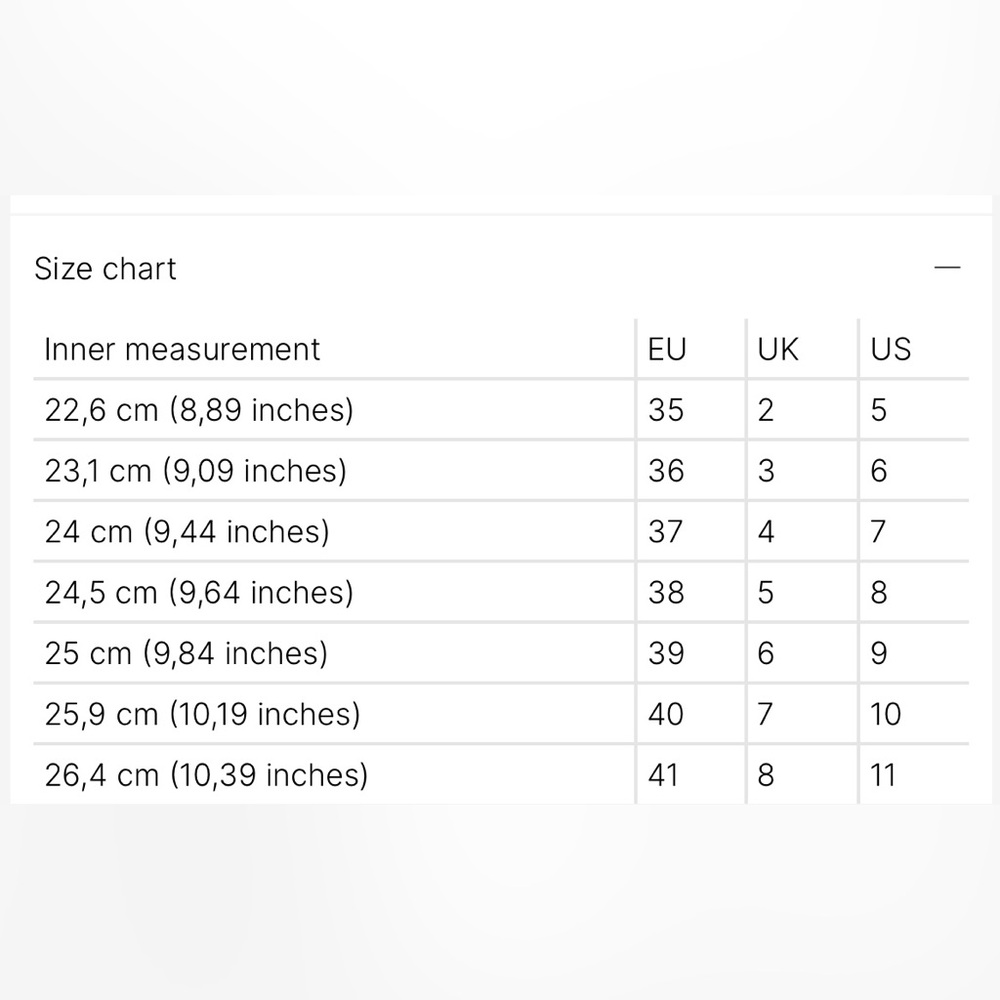Click the EU column header
The width and height of the screenshot is (1000, 1000).
[x=667, y=349]
